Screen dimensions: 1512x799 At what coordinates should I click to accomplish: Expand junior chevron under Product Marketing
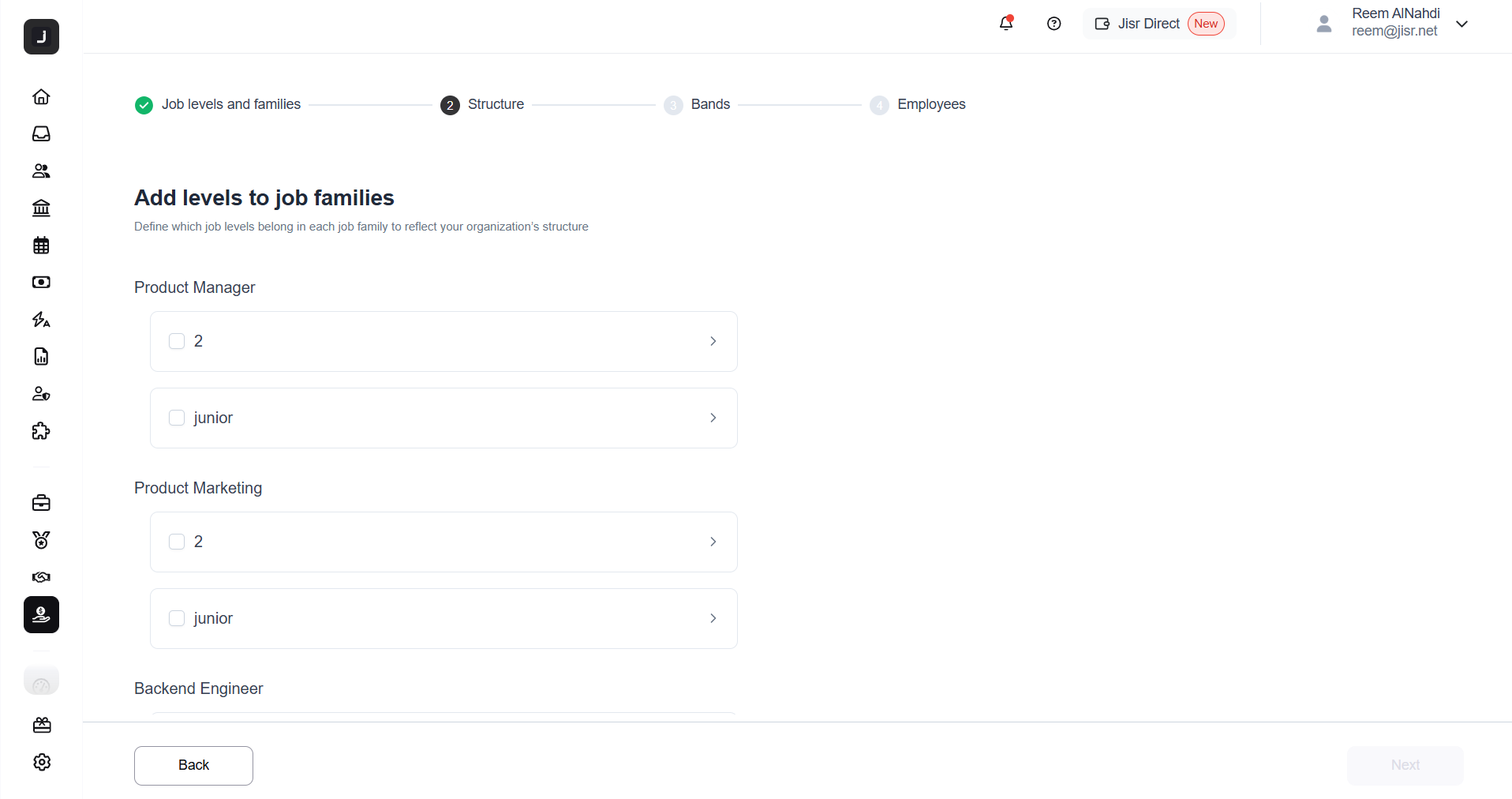[713, 618]
